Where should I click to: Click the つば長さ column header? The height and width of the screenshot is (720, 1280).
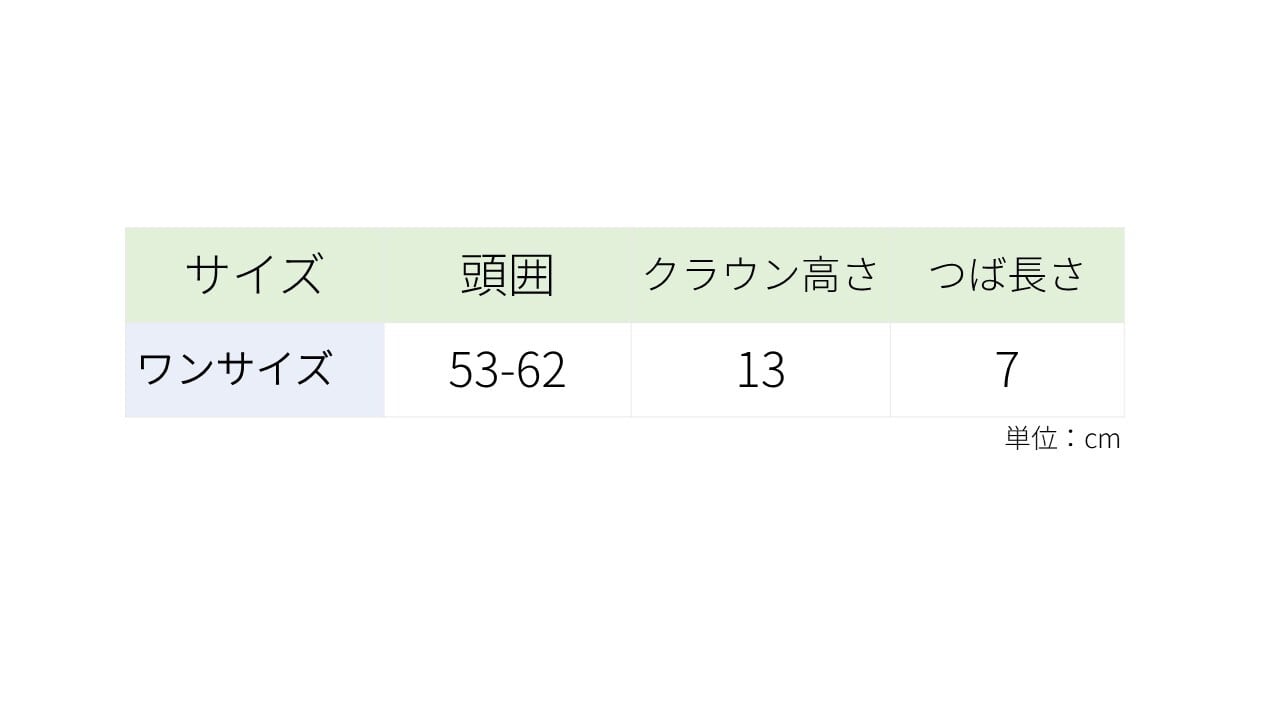pyautogui.click(x=1007, y=275)
